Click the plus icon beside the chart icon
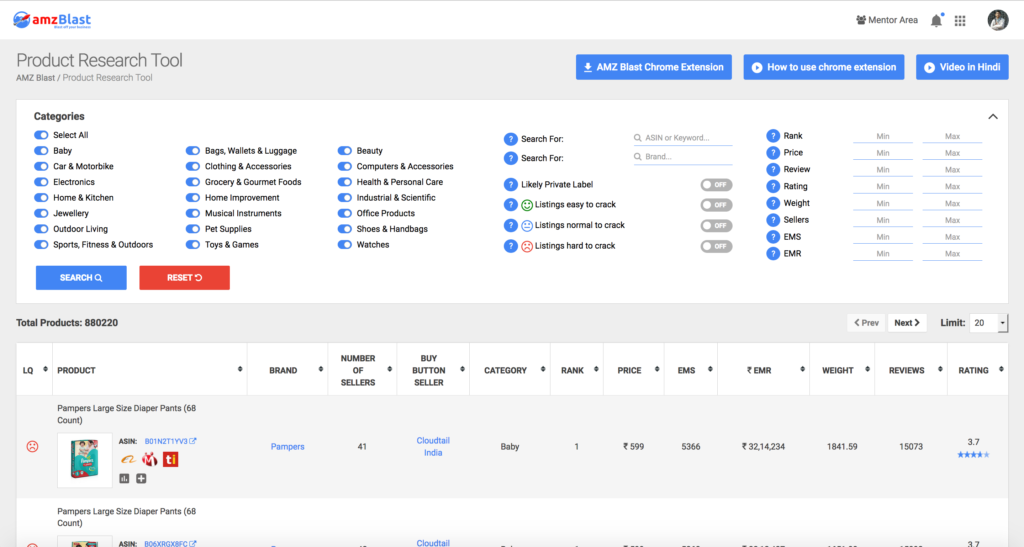This screenshot has width=1024, height=547. pyautogui.click(x=141, y=478)
